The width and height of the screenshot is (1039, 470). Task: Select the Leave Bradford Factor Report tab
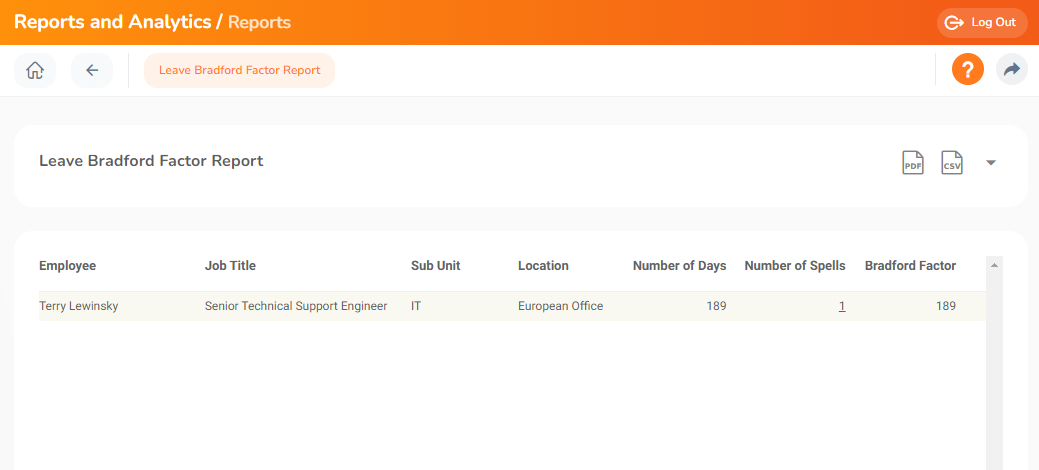(x=239, y=70)
